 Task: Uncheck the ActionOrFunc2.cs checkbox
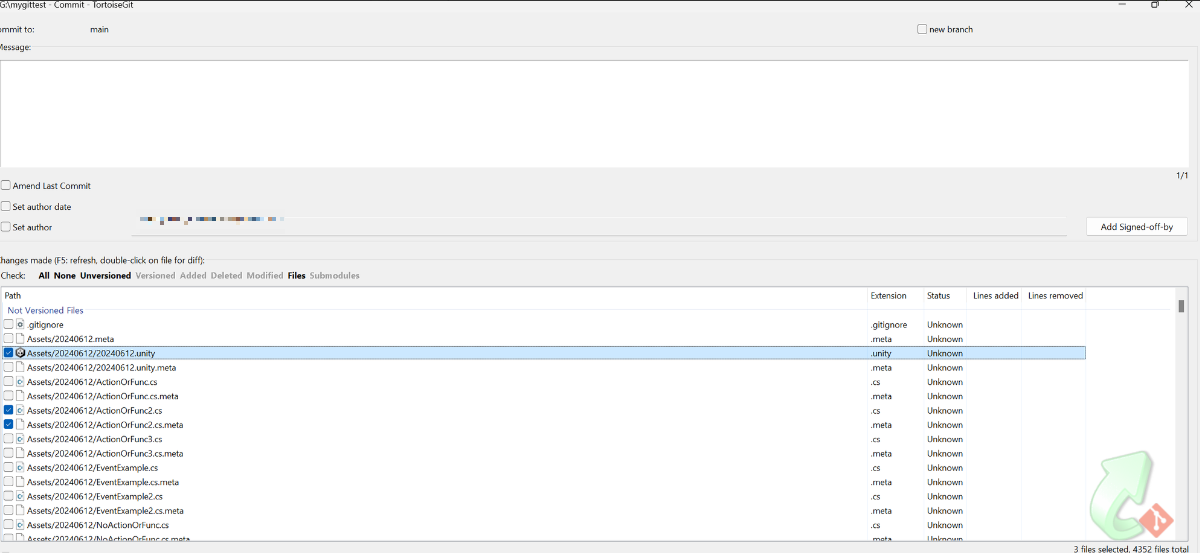[8, 411]
